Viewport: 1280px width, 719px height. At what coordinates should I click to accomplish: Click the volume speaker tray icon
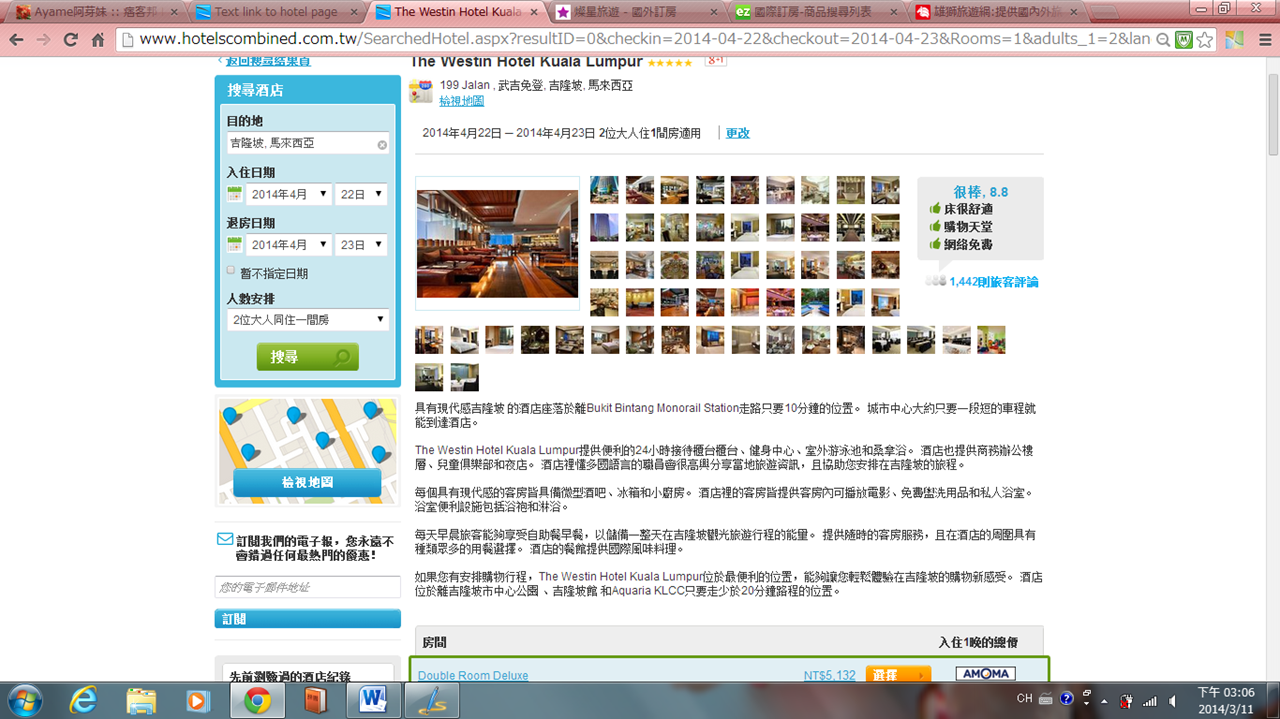click(x=1173, y=700)
